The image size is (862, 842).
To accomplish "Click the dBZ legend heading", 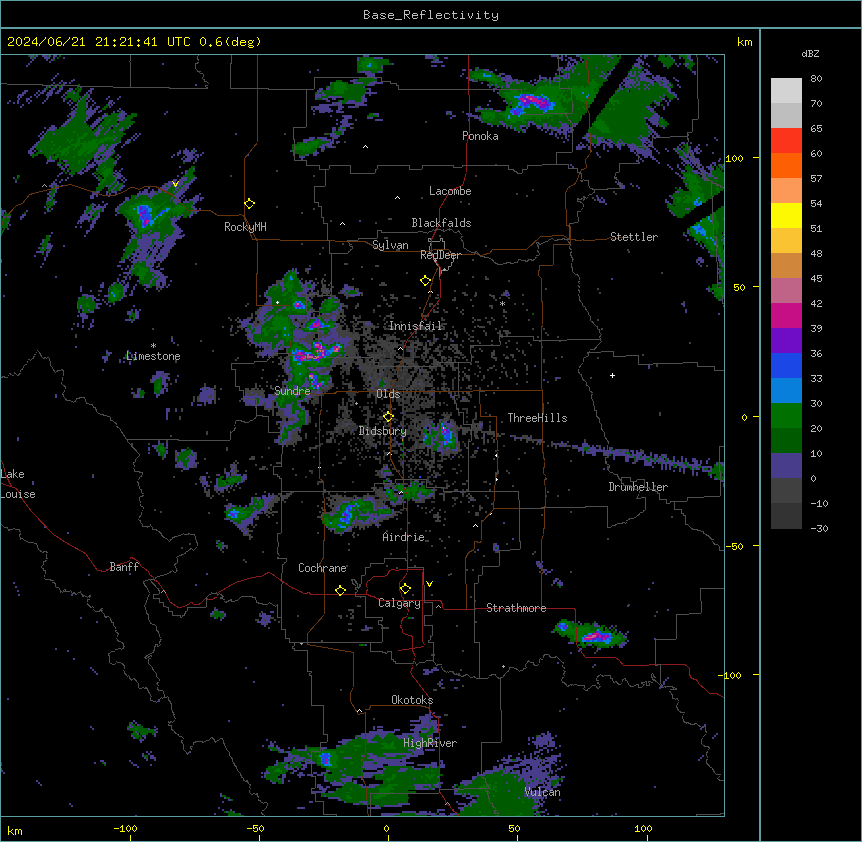I will click(810, 54).
